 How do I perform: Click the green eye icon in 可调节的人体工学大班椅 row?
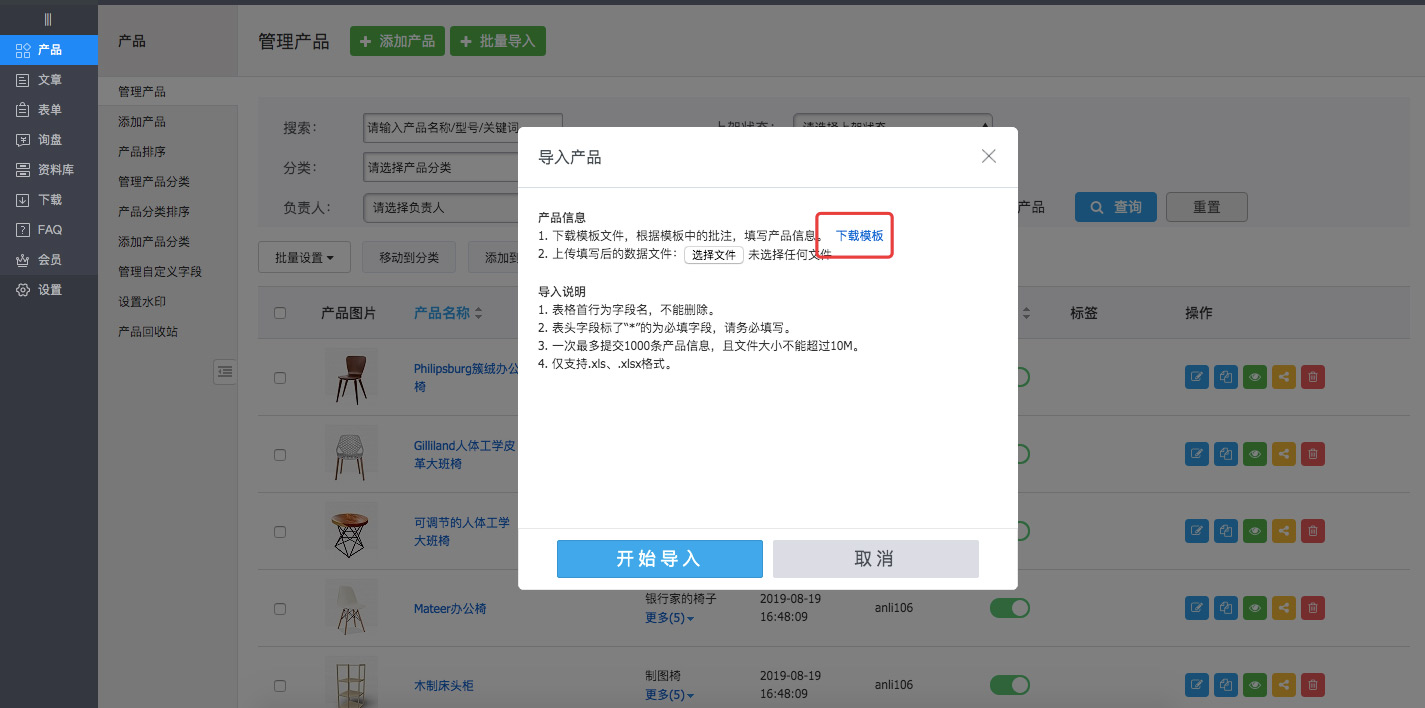(1255, 531)
